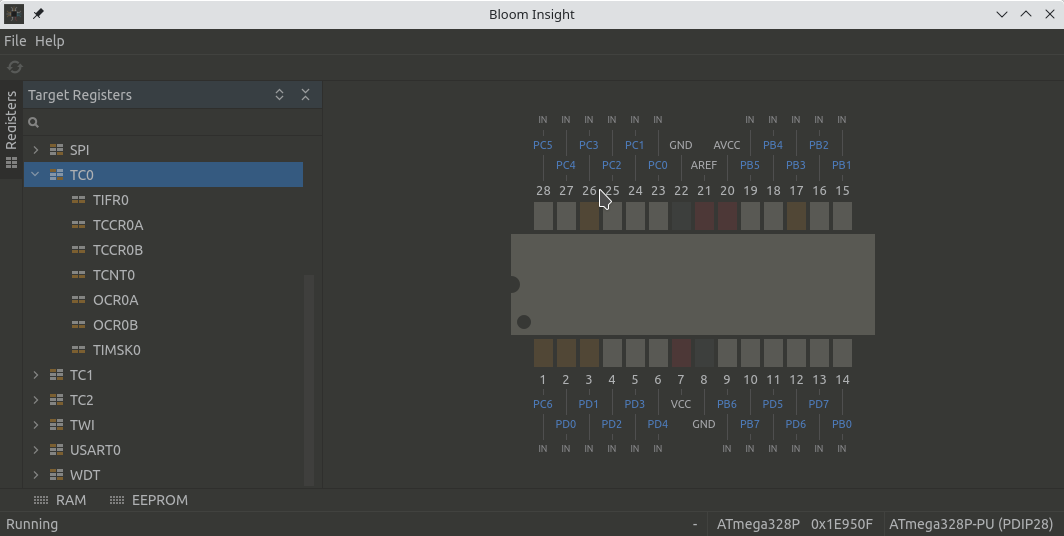Viewport: 1064px width, 536px height.
Task: Toggle pin 28 PC5 on the chip
Action: click(543, 216)
